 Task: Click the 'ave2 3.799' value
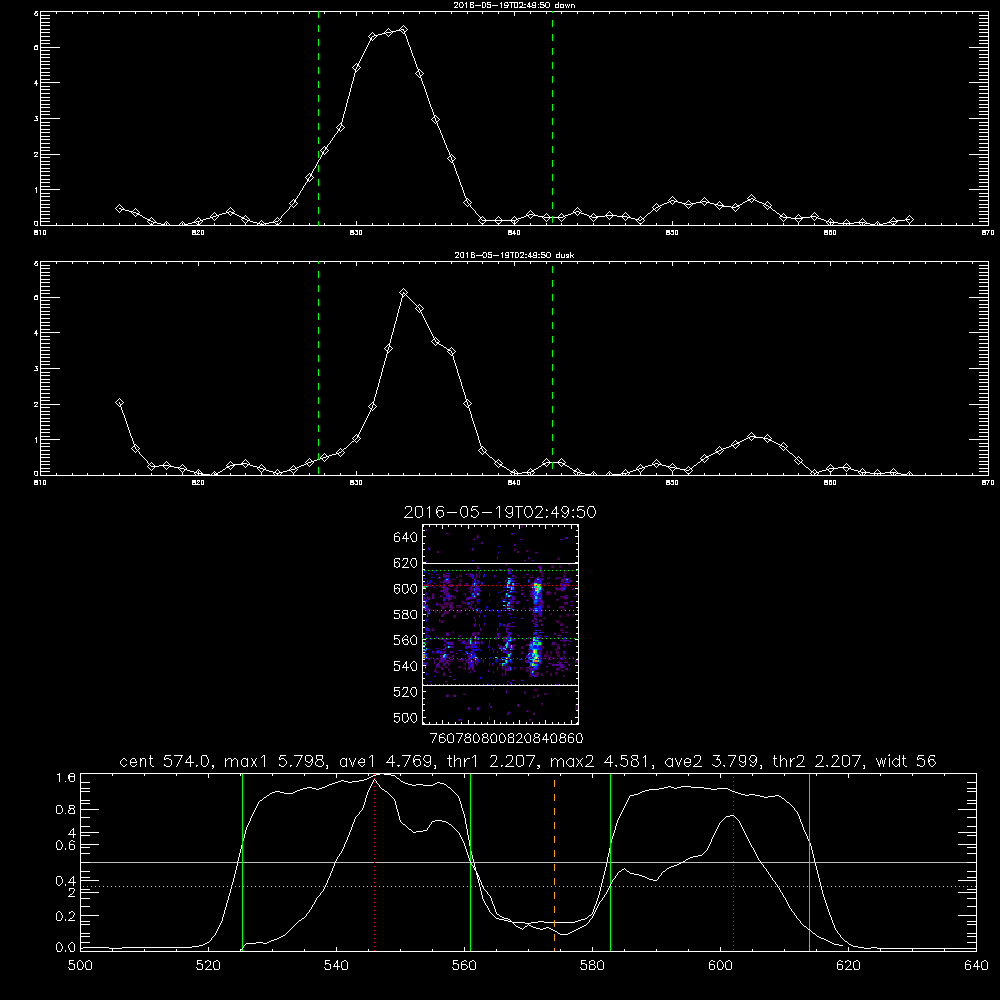[712, 761]
